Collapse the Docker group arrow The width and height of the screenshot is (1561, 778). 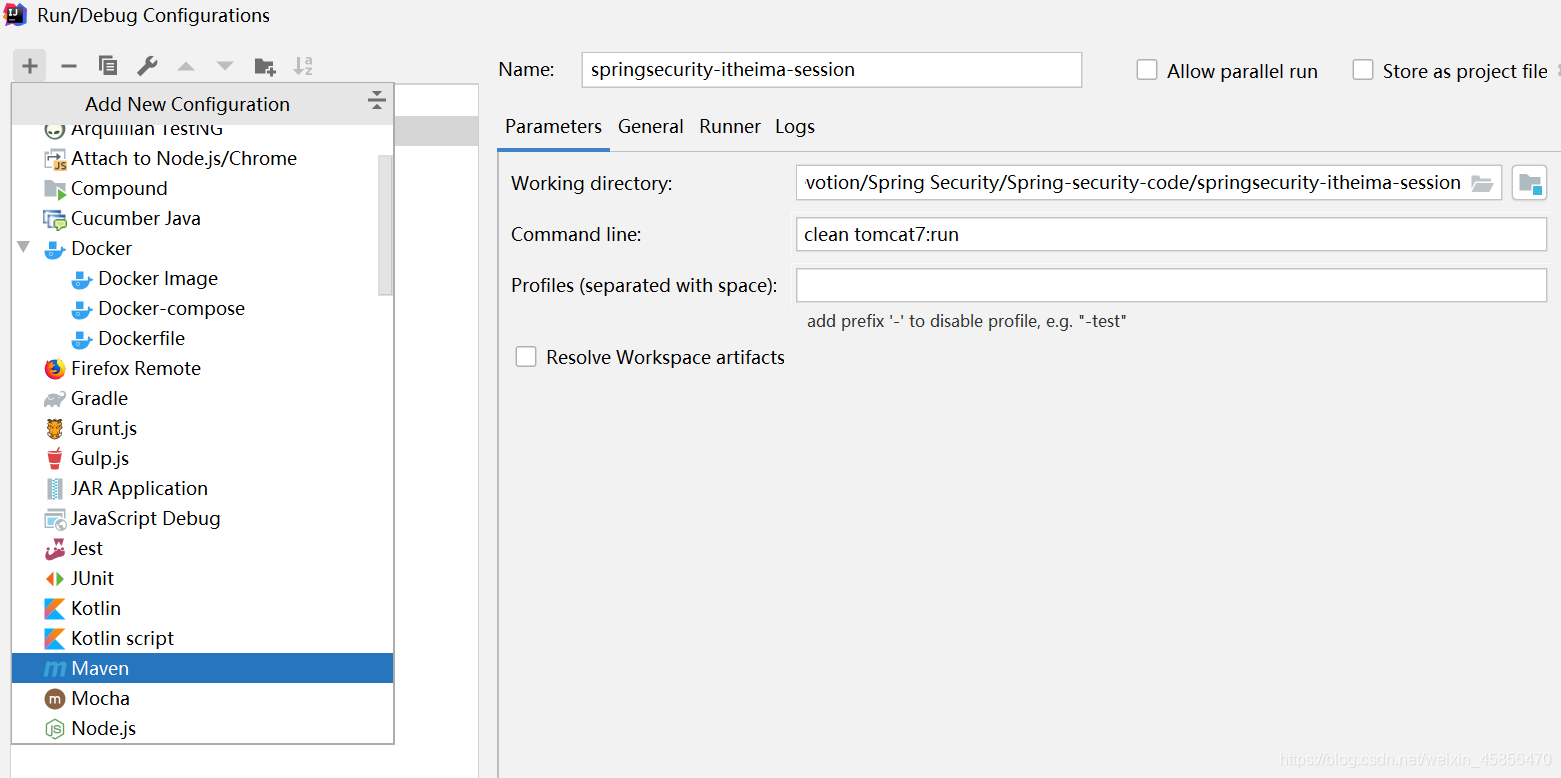coord(24,247)
